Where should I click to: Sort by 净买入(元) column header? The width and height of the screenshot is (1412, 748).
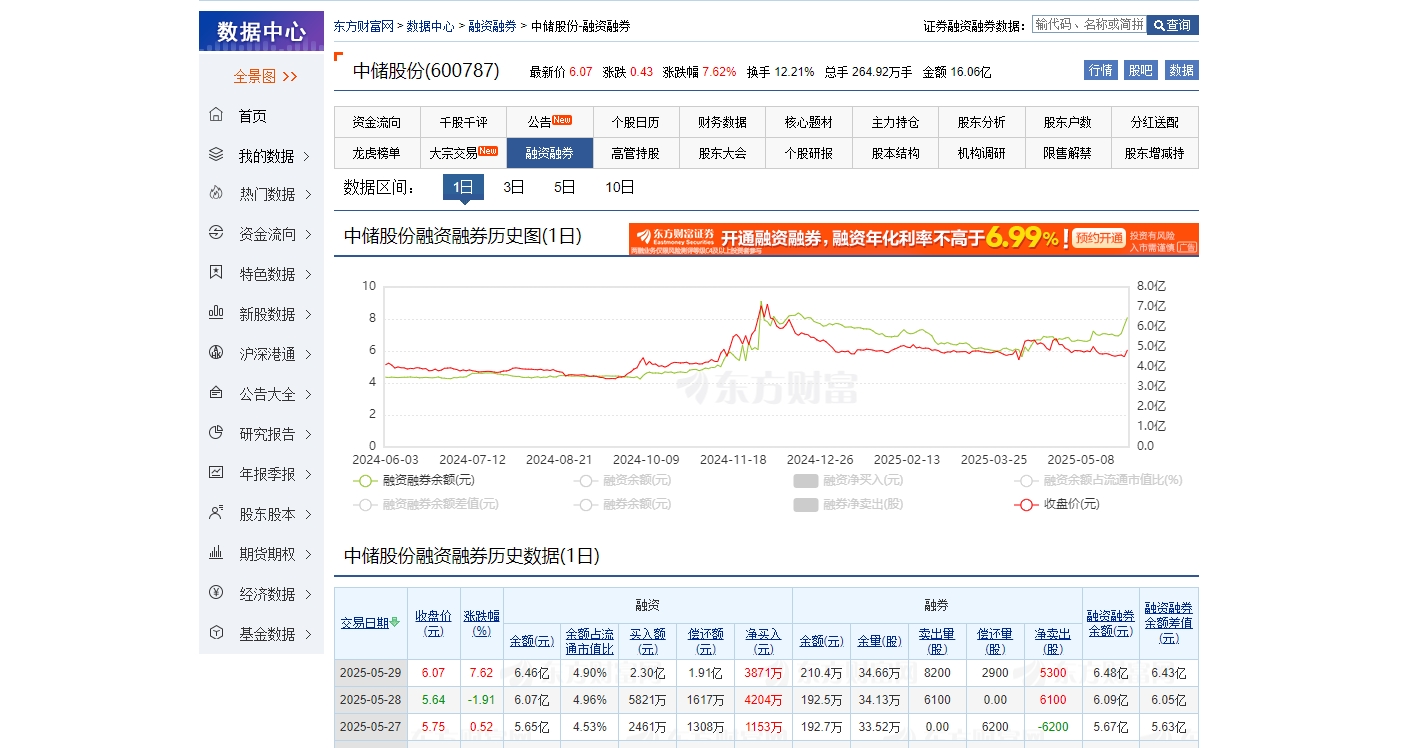(x=763, y=641)
